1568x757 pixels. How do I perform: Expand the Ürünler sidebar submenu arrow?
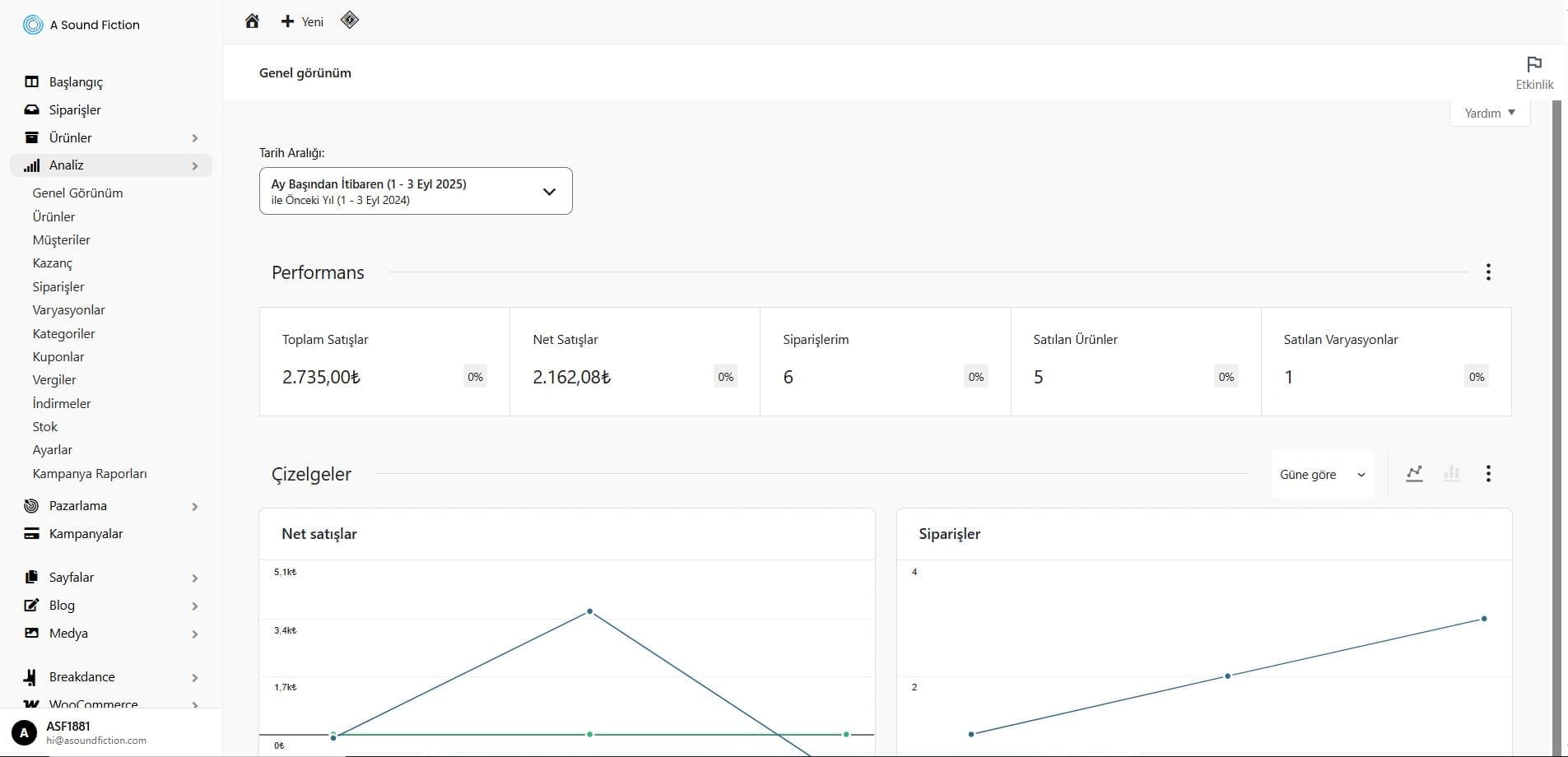click(x=195, y=138)
